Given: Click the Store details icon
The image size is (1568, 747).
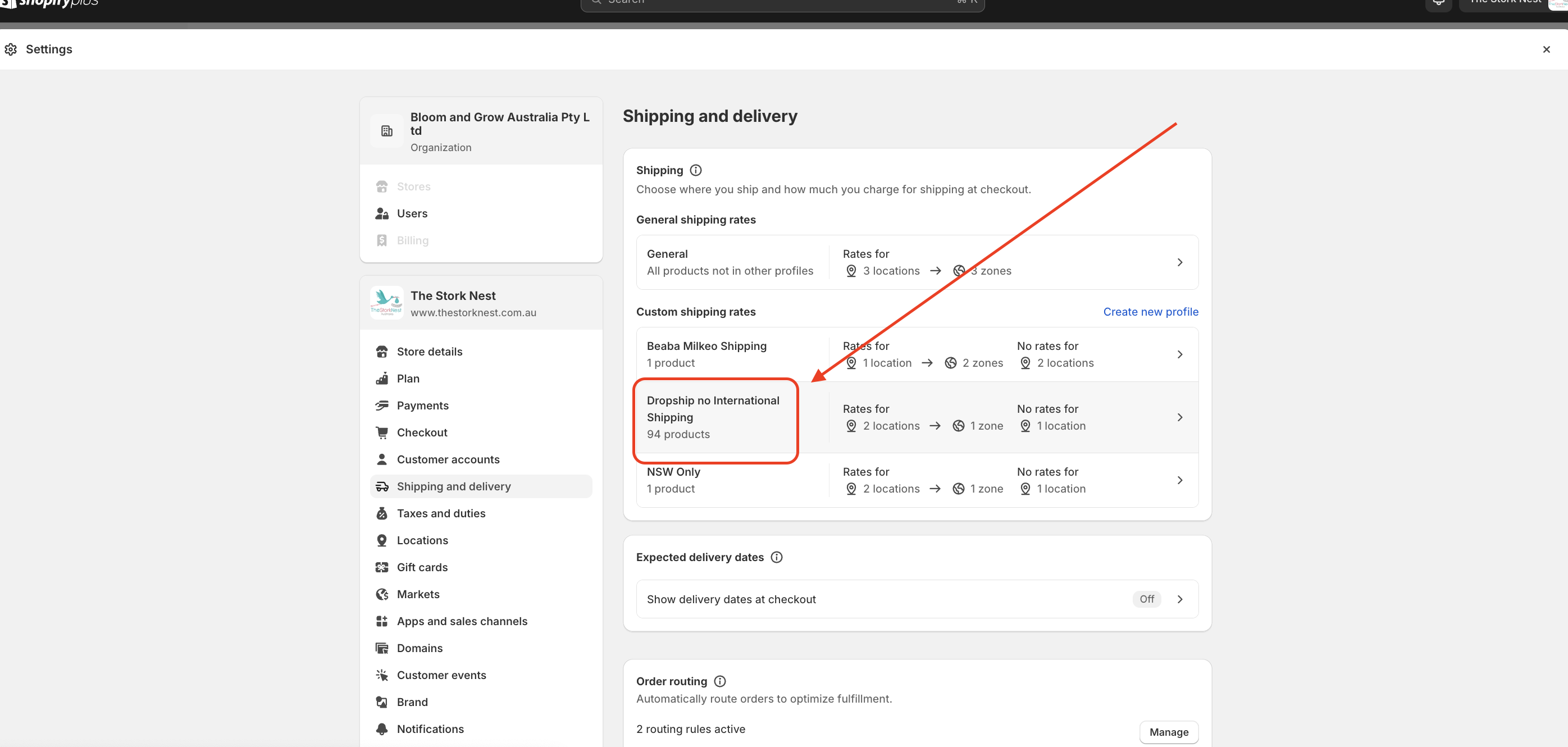Looking at the screenshot, I should click(382, 352).
